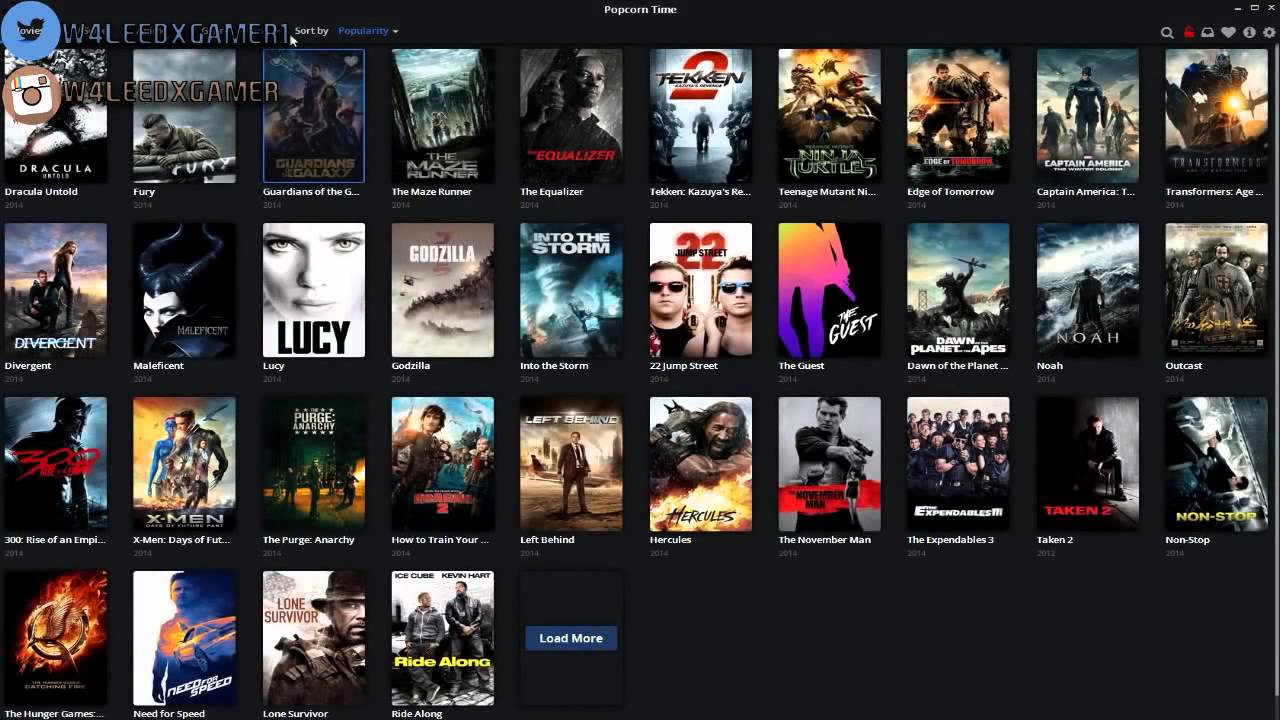Open Teenage Mutant Ninja Turtles poster
Screen dimensions: 1280x720
point(830,116)
